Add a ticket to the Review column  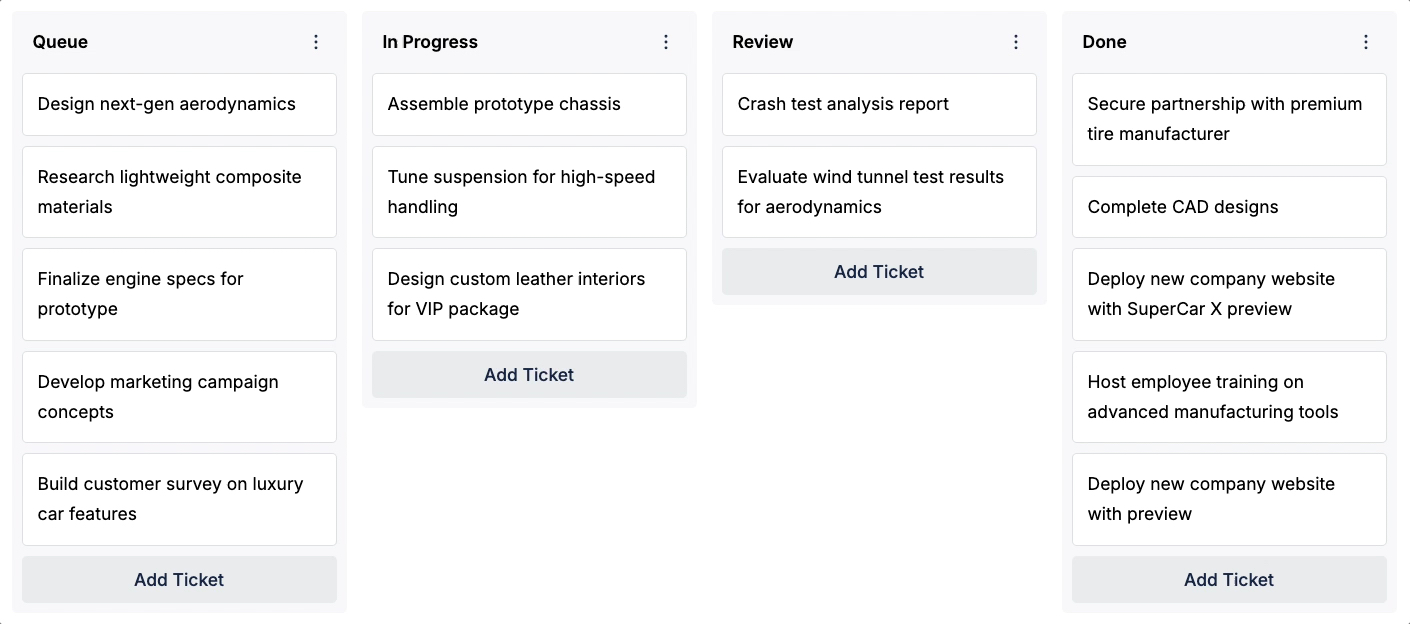pos(879,272)
